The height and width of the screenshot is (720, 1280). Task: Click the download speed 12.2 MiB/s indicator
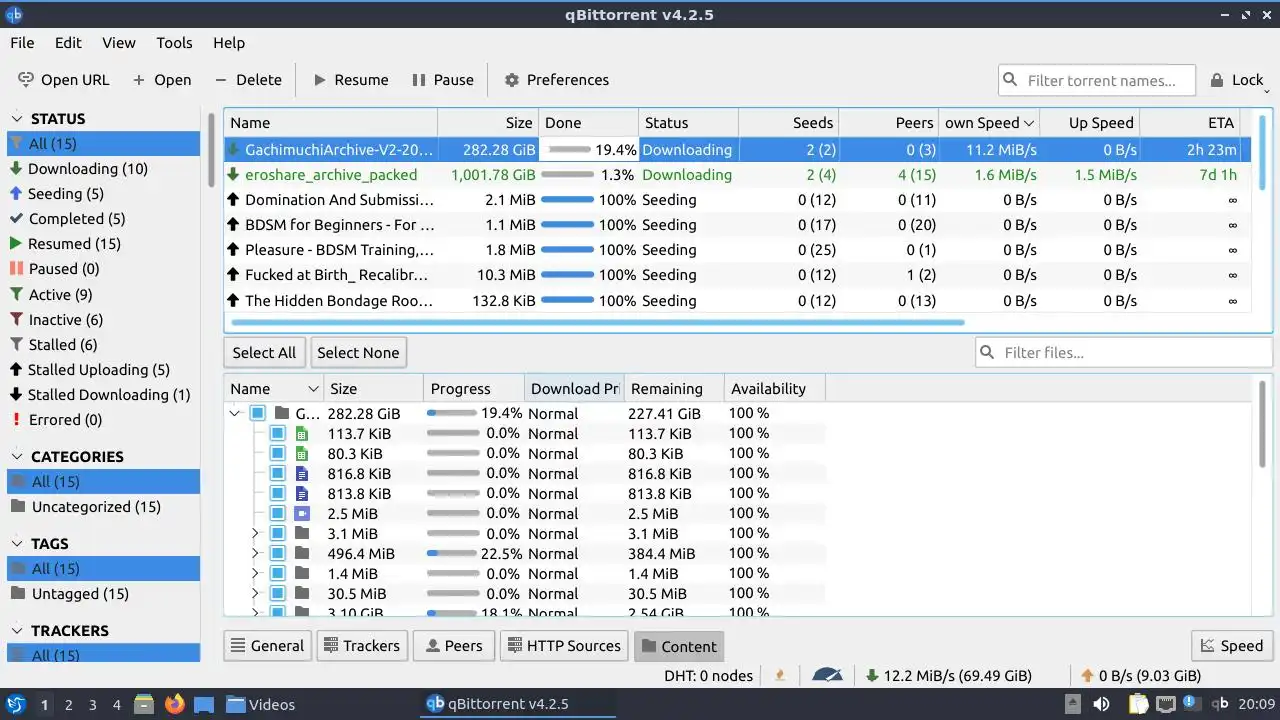[x=949, y=676]
